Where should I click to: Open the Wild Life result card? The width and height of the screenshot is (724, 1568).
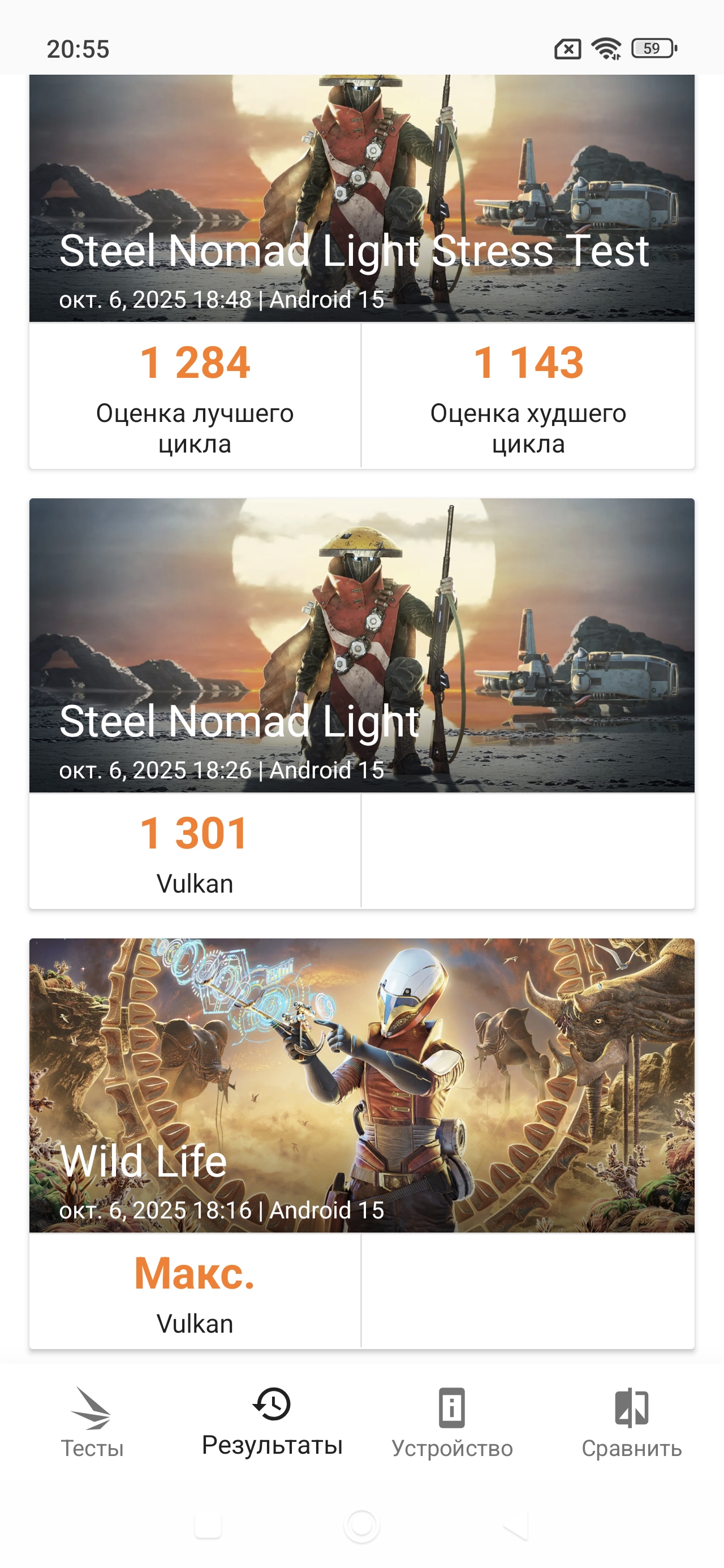pos(361,1085)
